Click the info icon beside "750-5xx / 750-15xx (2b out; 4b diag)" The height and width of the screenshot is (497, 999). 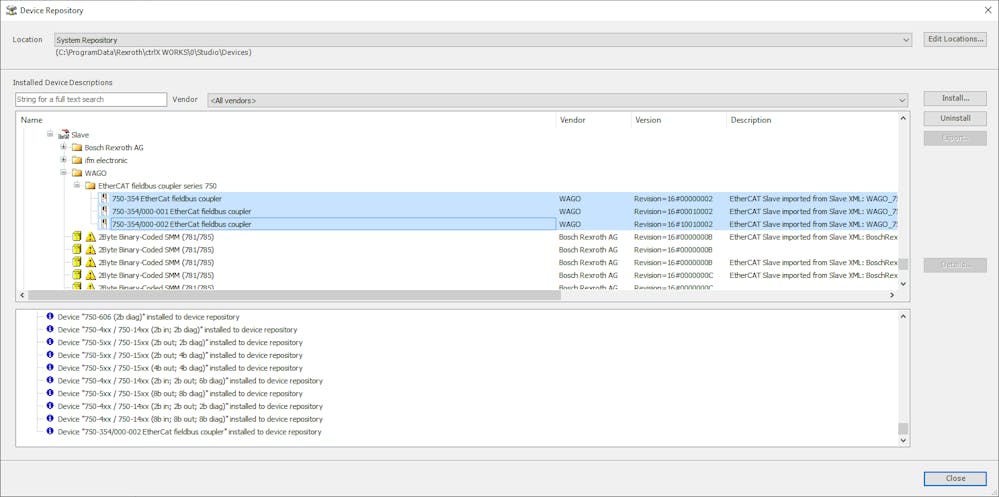tap(50, 355)
